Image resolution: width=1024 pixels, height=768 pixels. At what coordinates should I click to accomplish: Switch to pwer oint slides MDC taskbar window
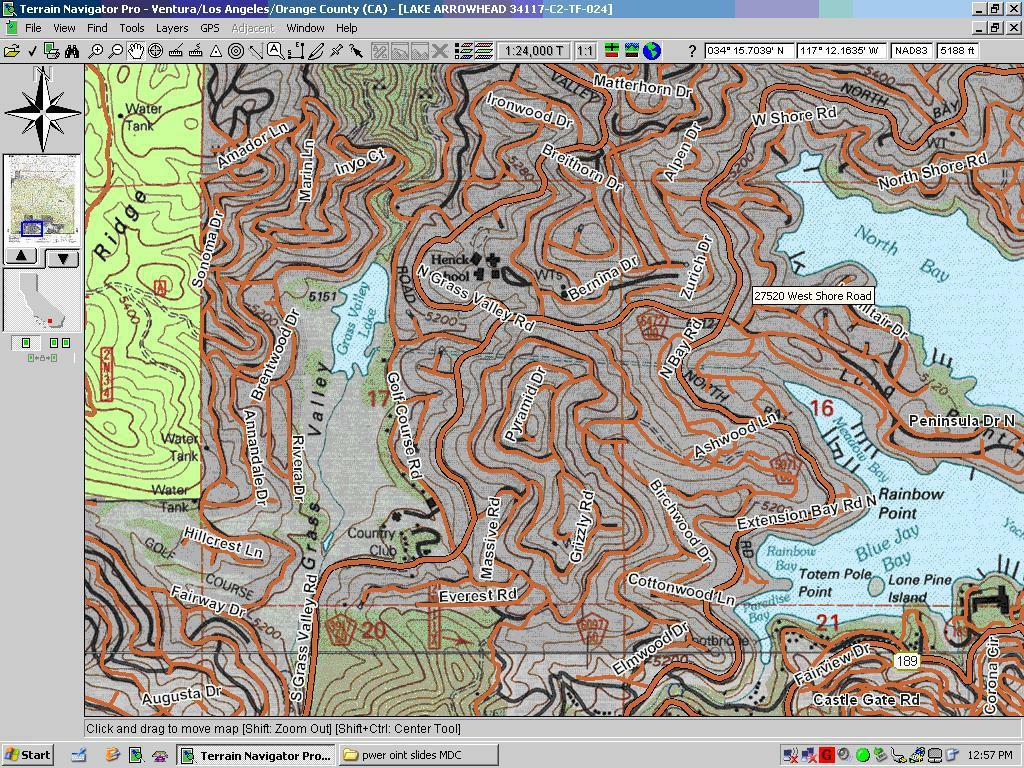tap(419, 755)
